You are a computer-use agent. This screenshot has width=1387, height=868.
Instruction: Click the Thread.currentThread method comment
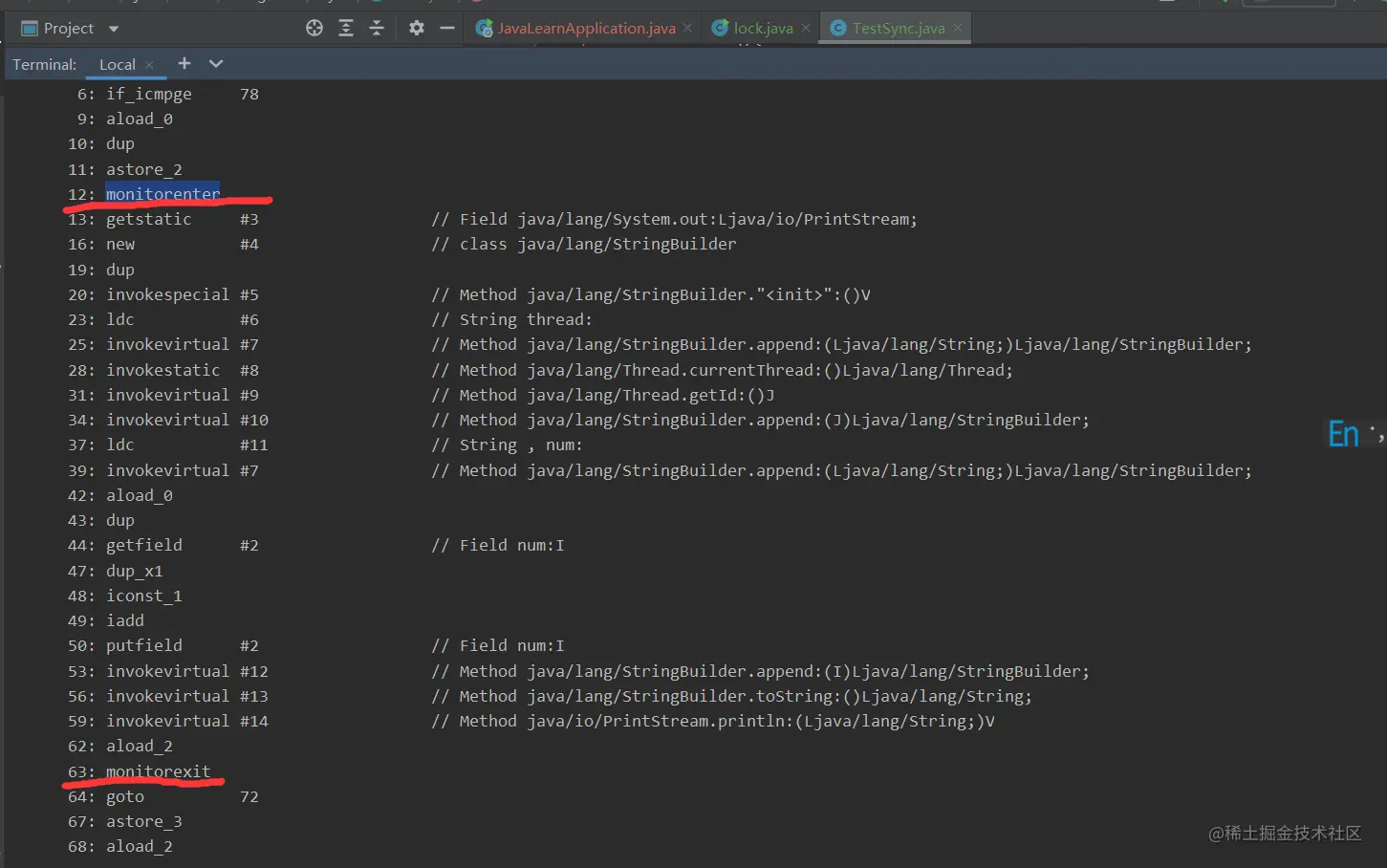[722, 370]
